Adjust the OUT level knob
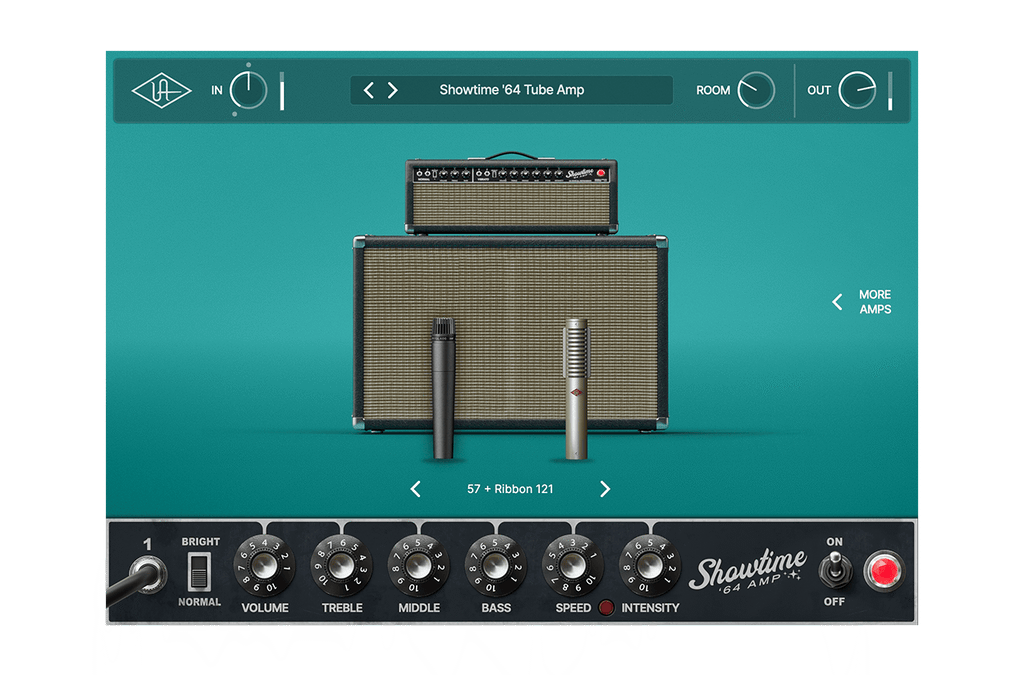Screen dimensions: 1024x675 coord(856,90)
